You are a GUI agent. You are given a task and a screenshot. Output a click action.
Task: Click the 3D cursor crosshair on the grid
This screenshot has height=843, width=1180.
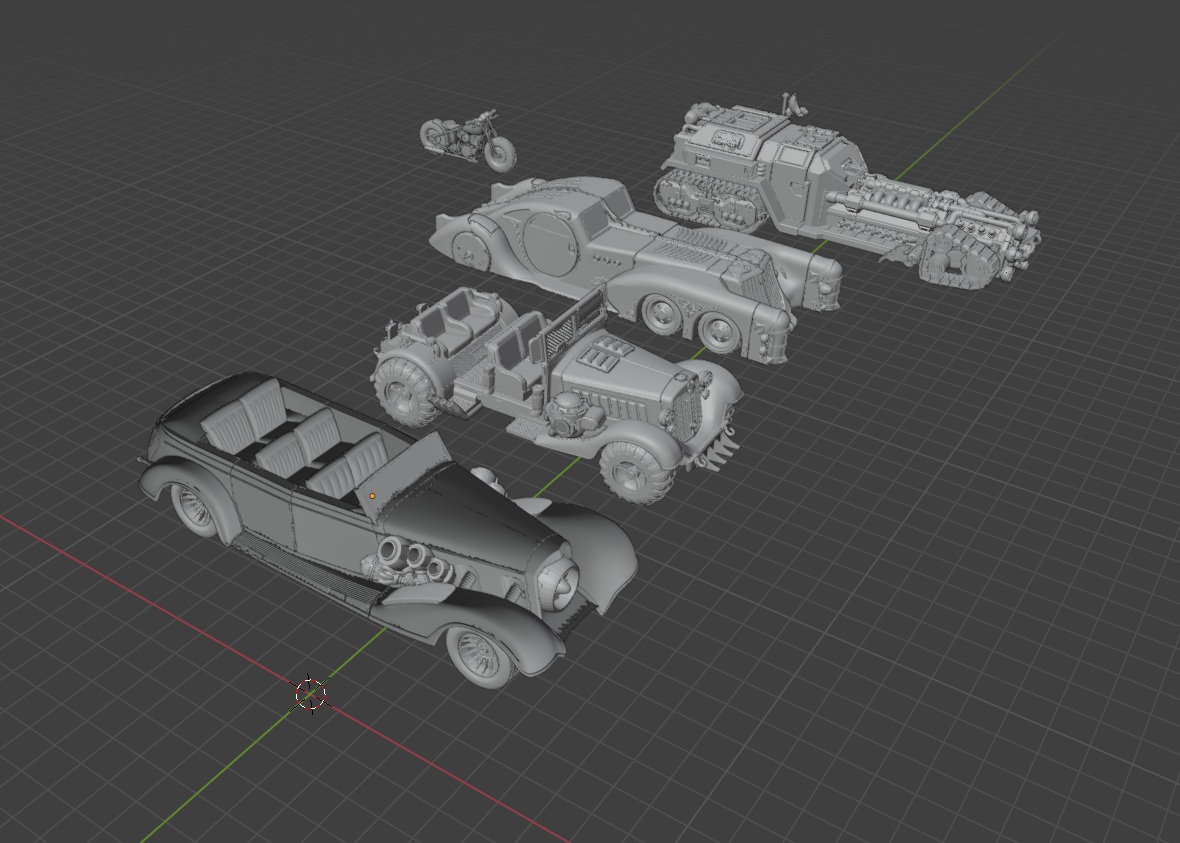[x=311, y=693]
